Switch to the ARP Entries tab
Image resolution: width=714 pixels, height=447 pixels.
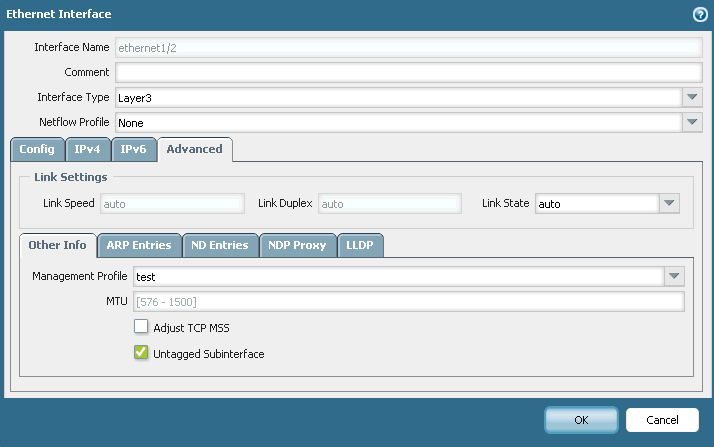click(139, 245)
